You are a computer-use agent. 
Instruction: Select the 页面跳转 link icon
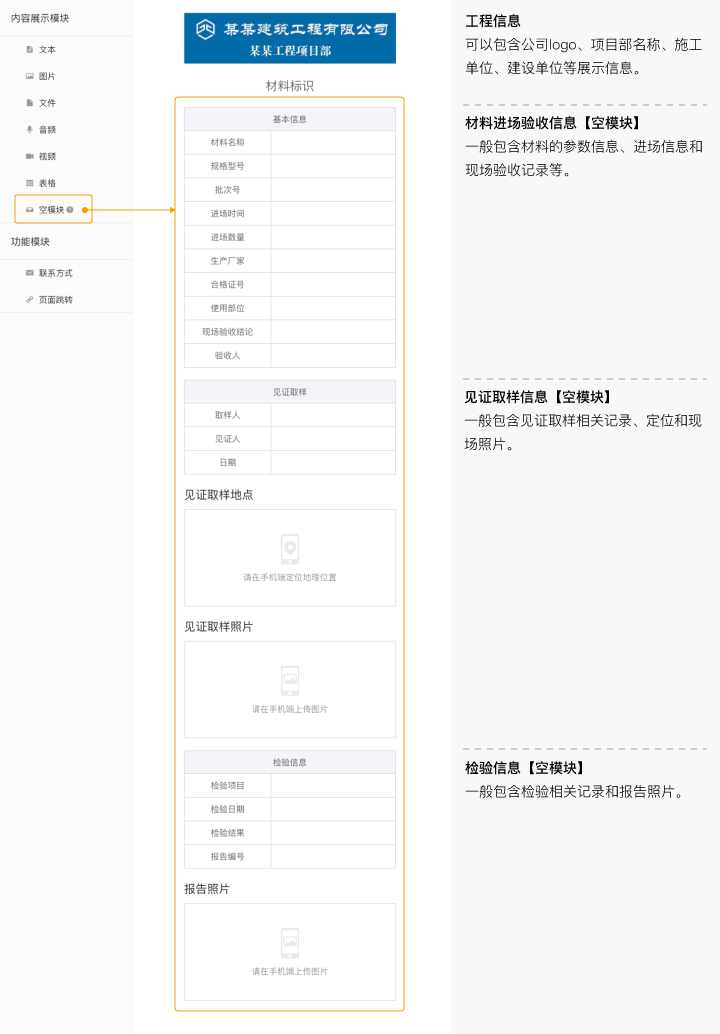(29, 299)
